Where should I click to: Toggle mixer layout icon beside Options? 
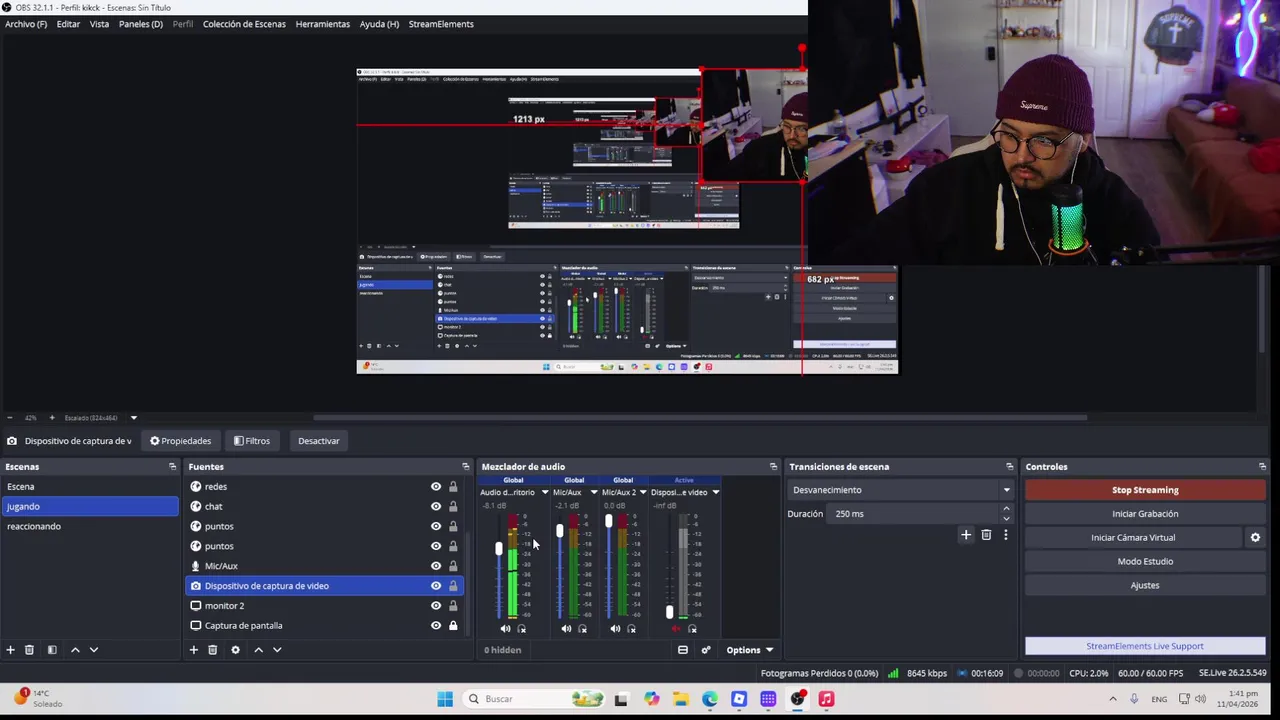pos(683,650)
